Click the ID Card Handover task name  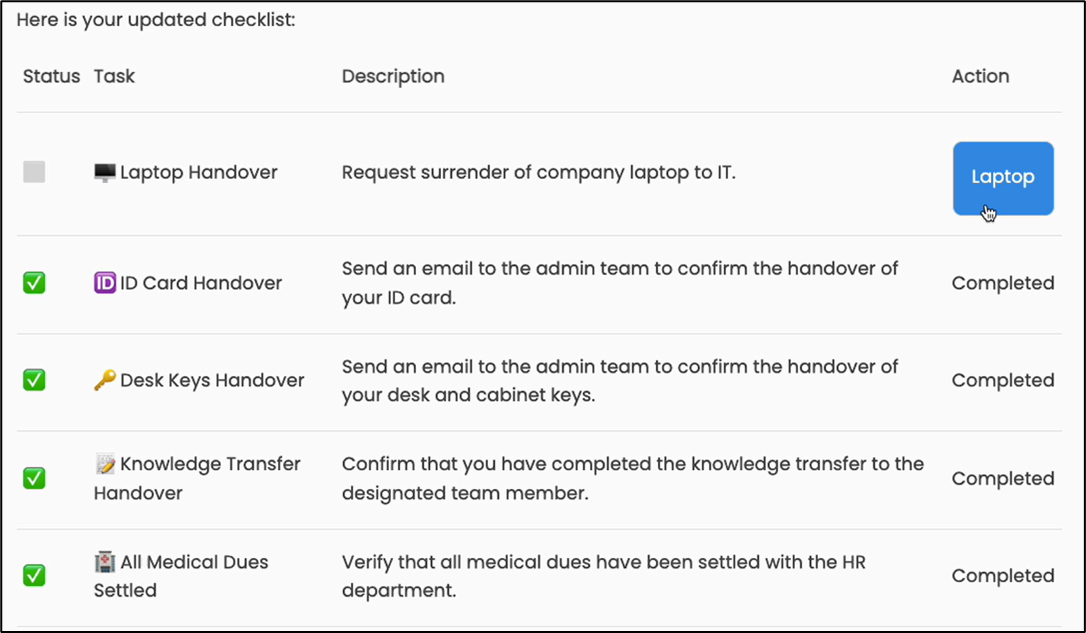[x=201, y=283]
